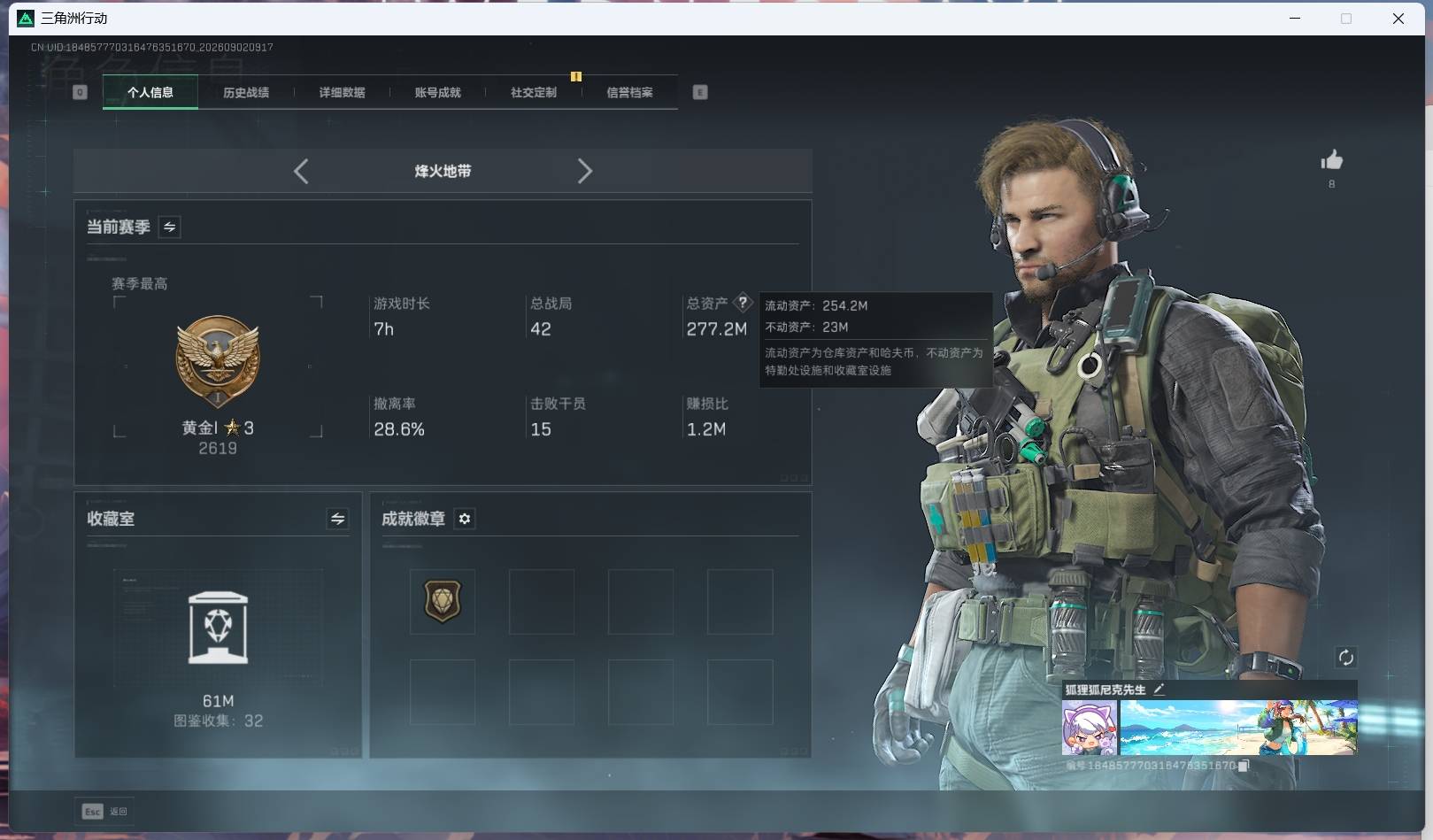Viewport: 1433px width, 840px height.
Task: Click the 图鉴收集: 32 text
Action: click(218, 721)
